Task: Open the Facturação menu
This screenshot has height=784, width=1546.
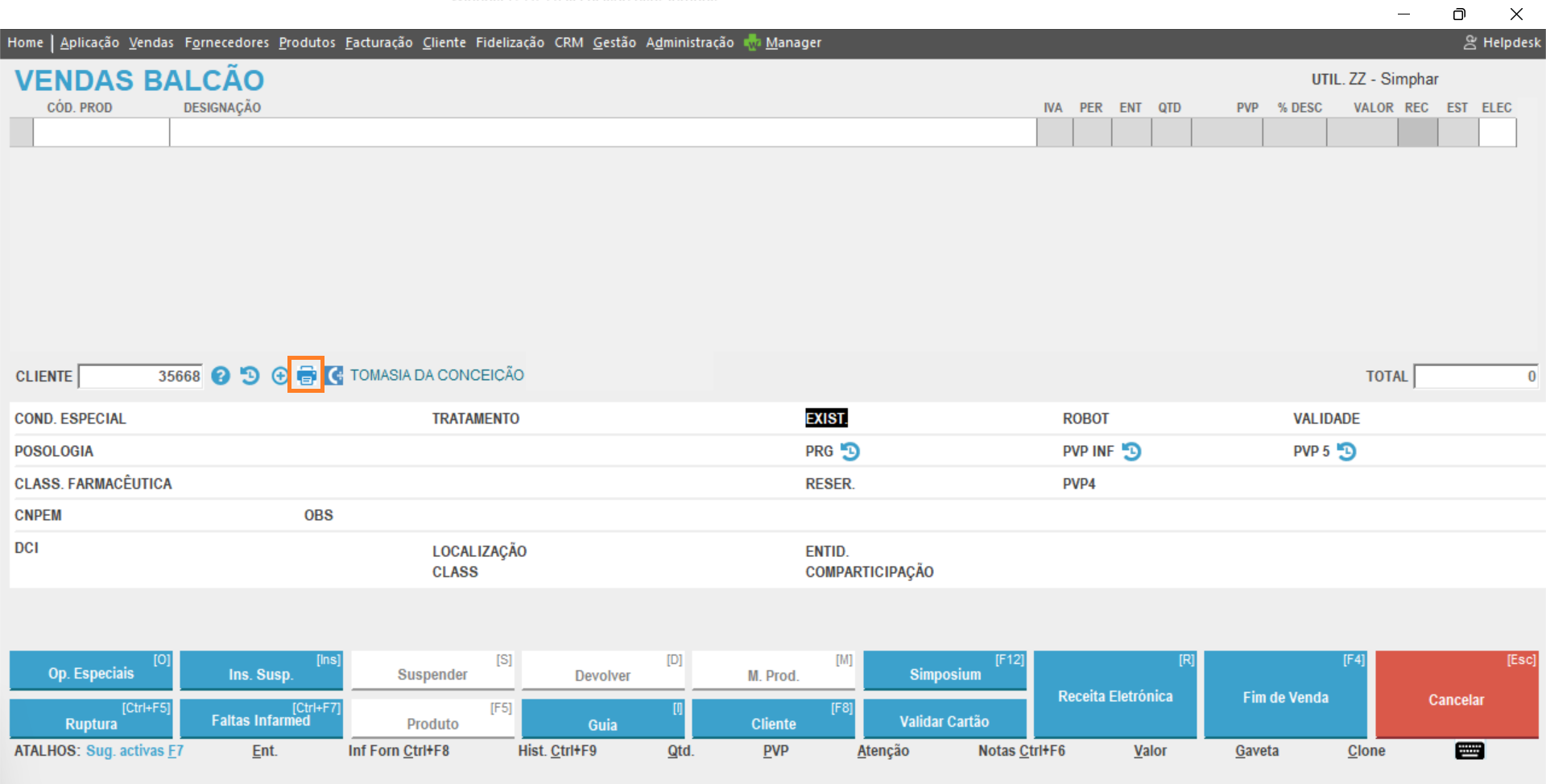Action: pyautogui.click(x=378, y=43)
